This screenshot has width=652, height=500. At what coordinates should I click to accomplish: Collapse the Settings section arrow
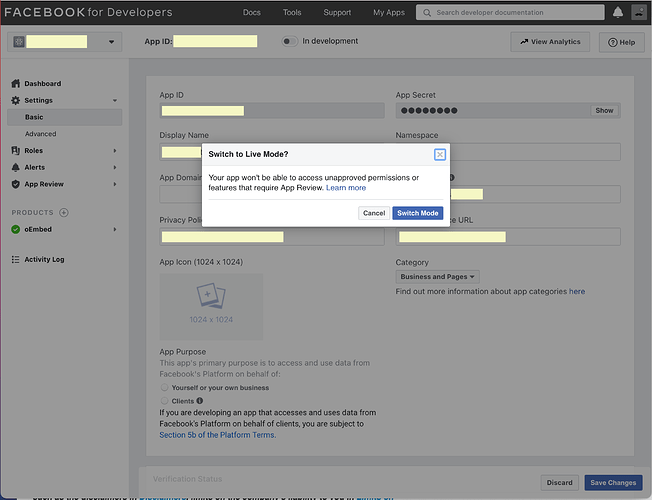115,101
